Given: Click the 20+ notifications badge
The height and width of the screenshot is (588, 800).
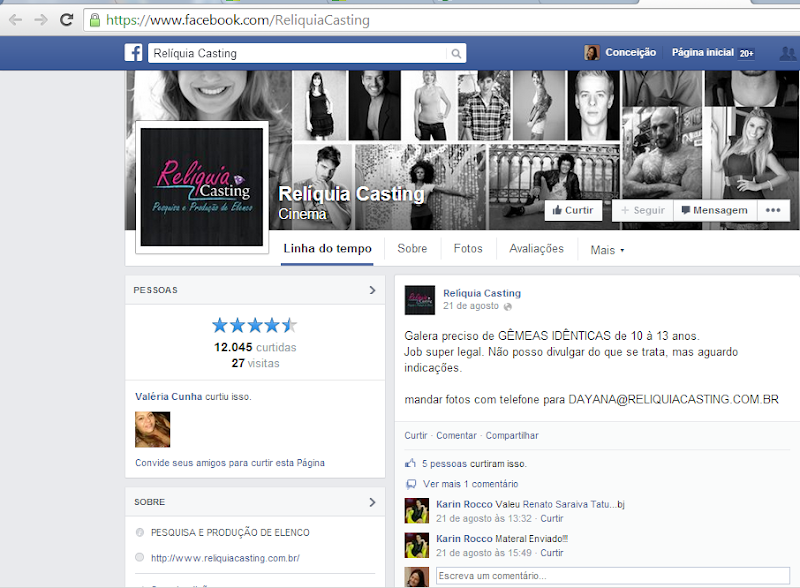Looking at the screenshot, I should click(746, 53).
